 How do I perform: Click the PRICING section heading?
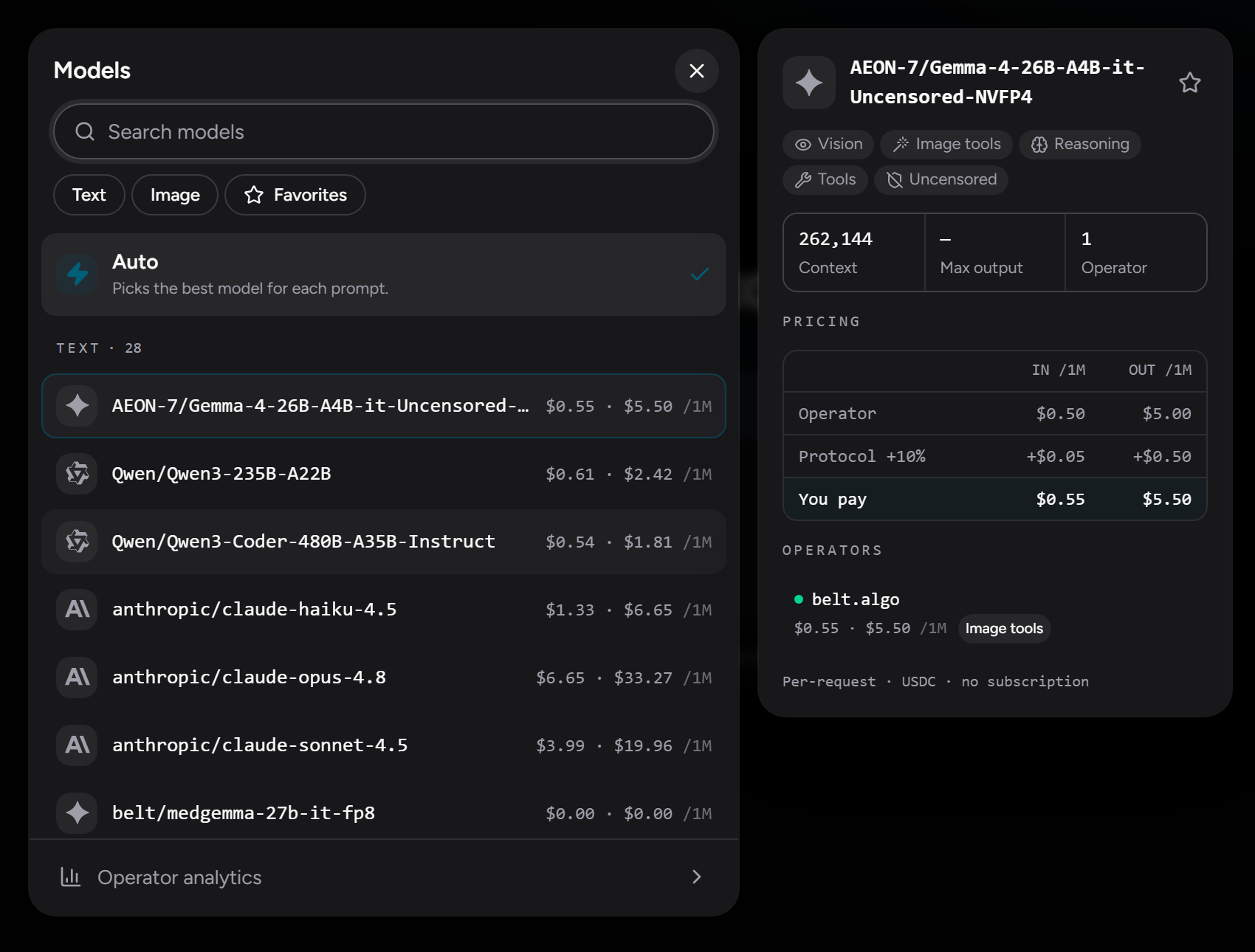[822, 322]
